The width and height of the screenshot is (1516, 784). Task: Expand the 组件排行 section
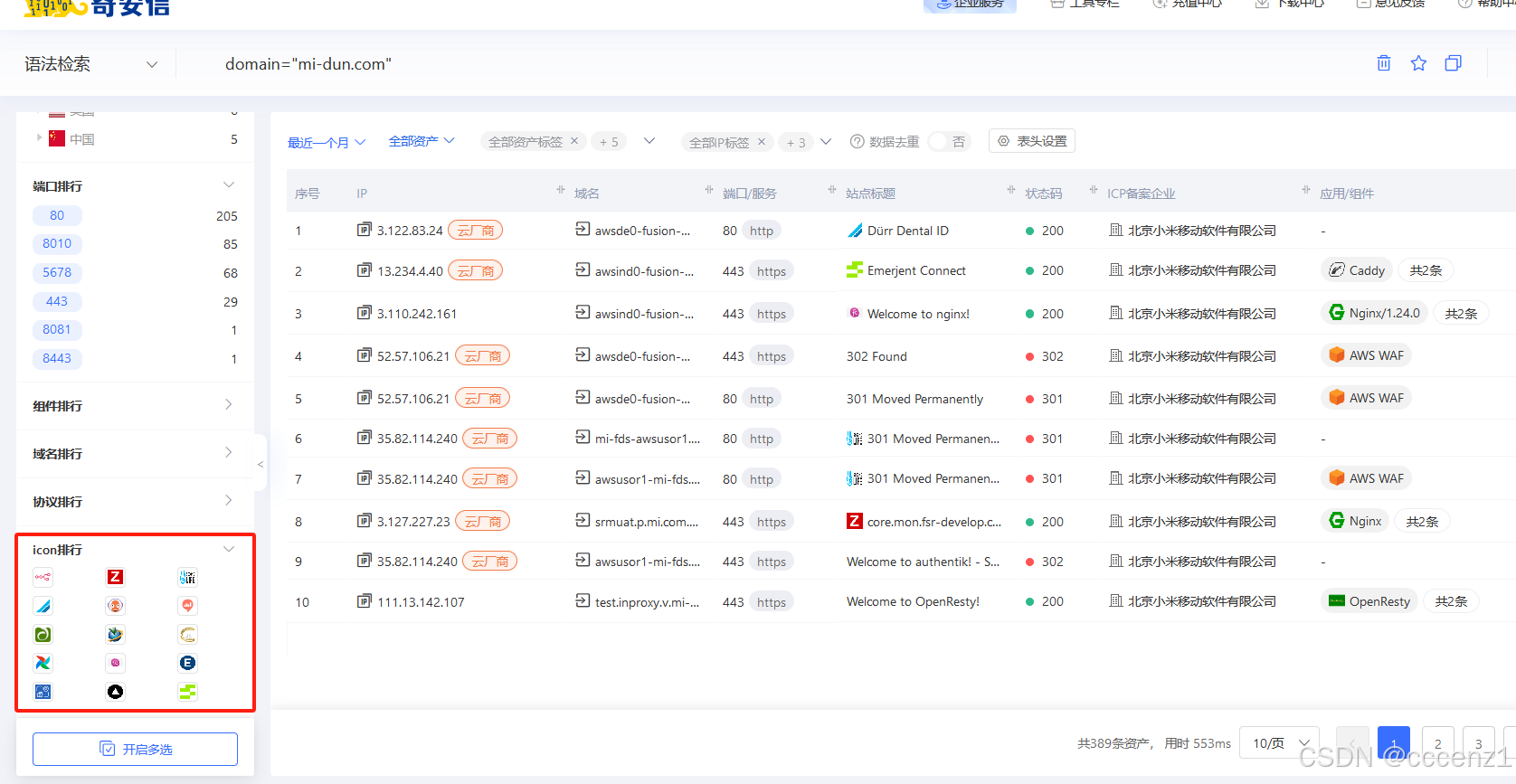pyautogui.click(x=229, y=405)
